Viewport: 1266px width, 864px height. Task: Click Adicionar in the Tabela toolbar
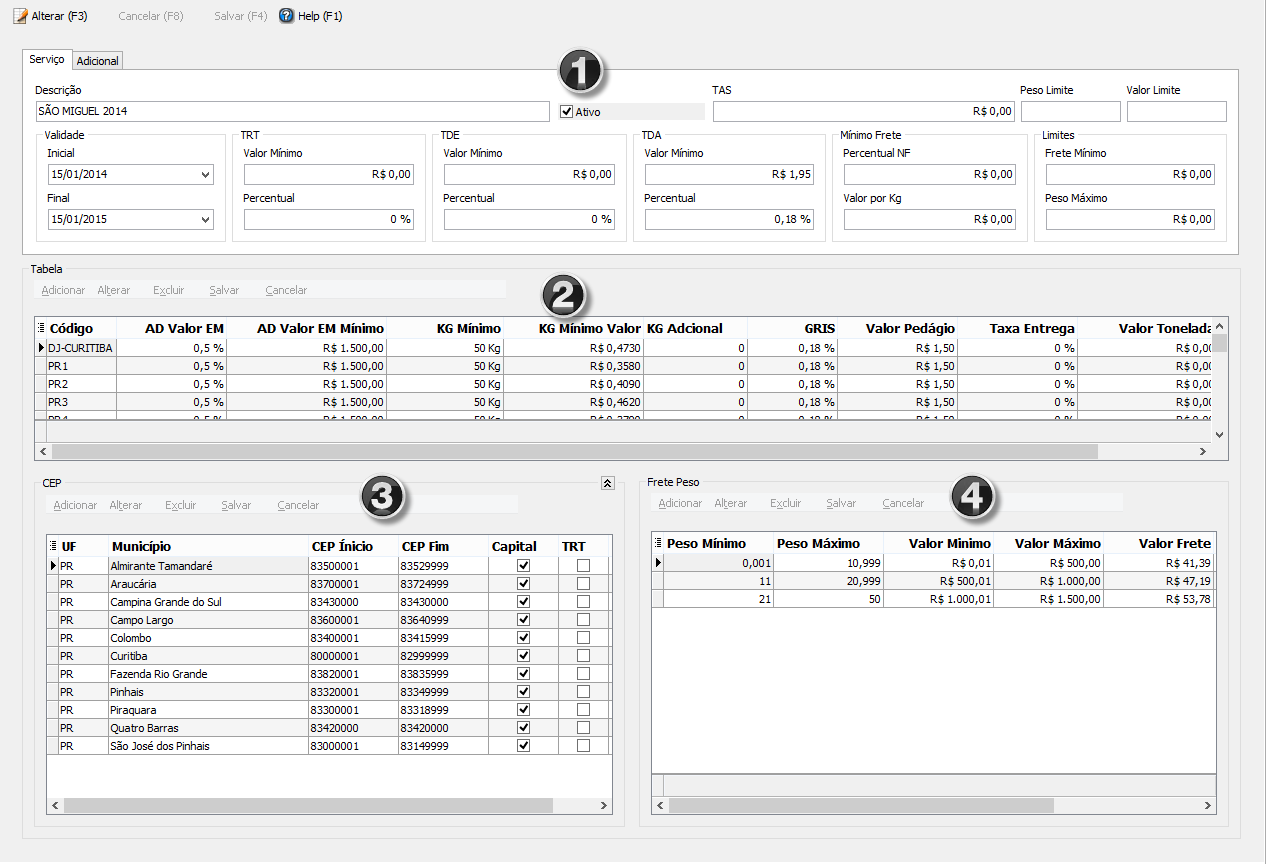63,290
